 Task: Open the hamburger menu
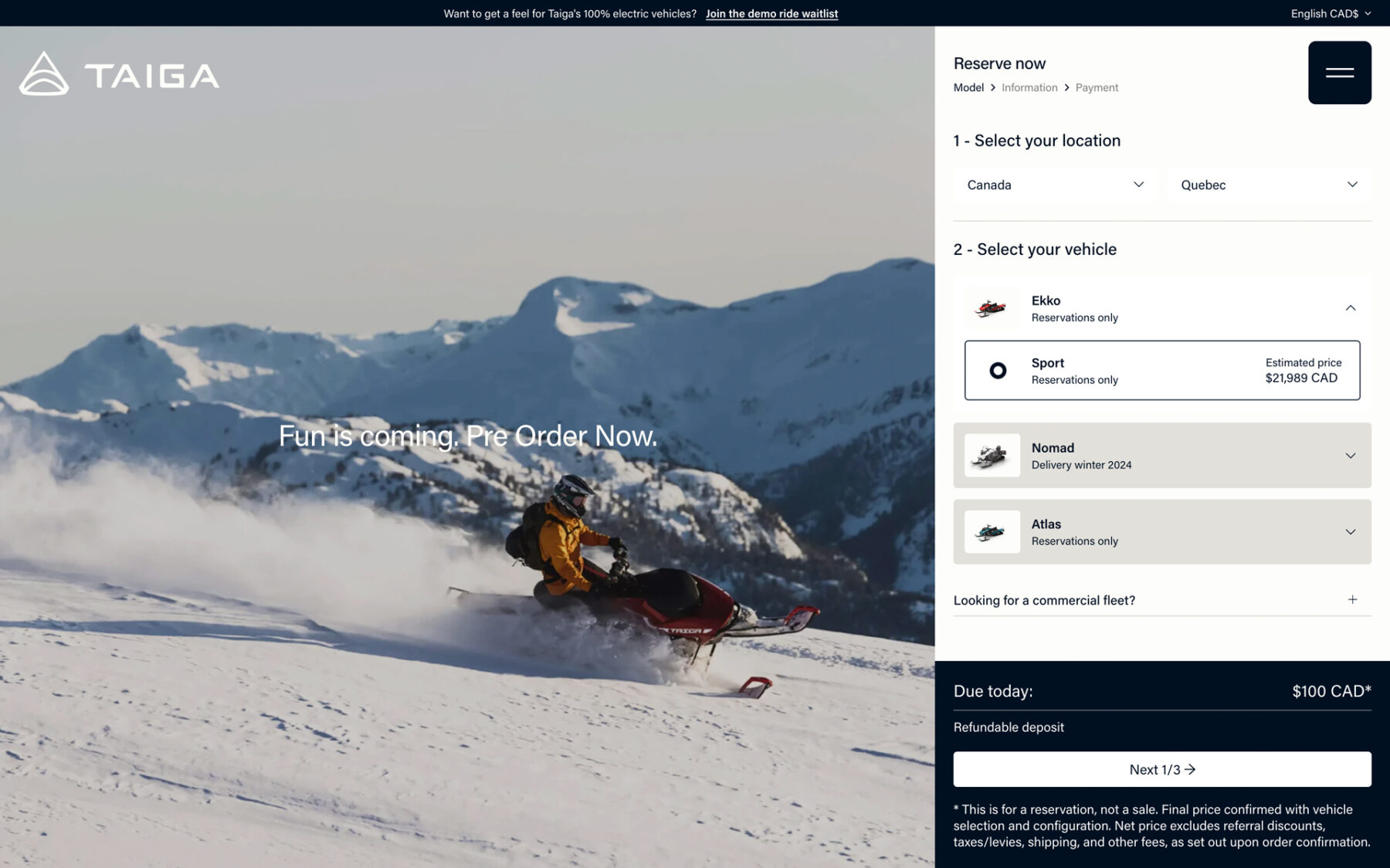pos(1339,73)
